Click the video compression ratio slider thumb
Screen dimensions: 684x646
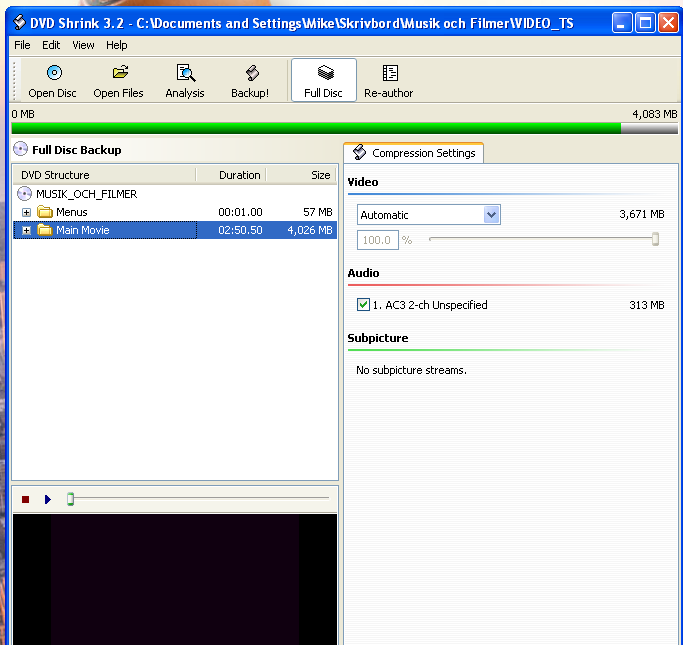pyautogui.click(x=655, y=239)
